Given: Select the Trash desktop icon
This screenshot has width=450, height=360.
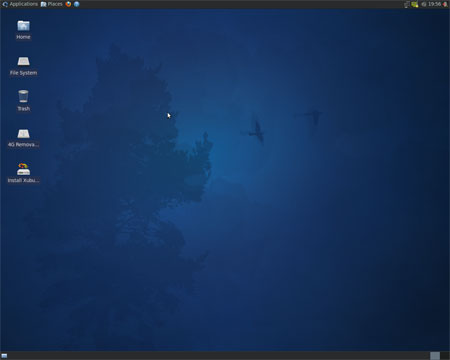Looking at the screenshot, I should pos(23,101).
